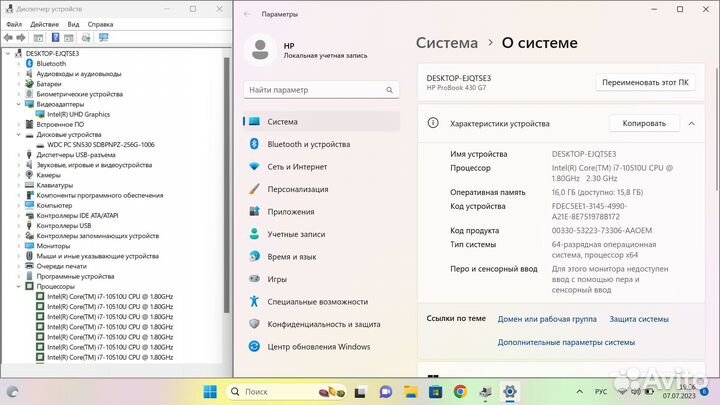Click the Bluetooth device category icon
Viewport: 720px width, 405px height.
click(29, 63)
